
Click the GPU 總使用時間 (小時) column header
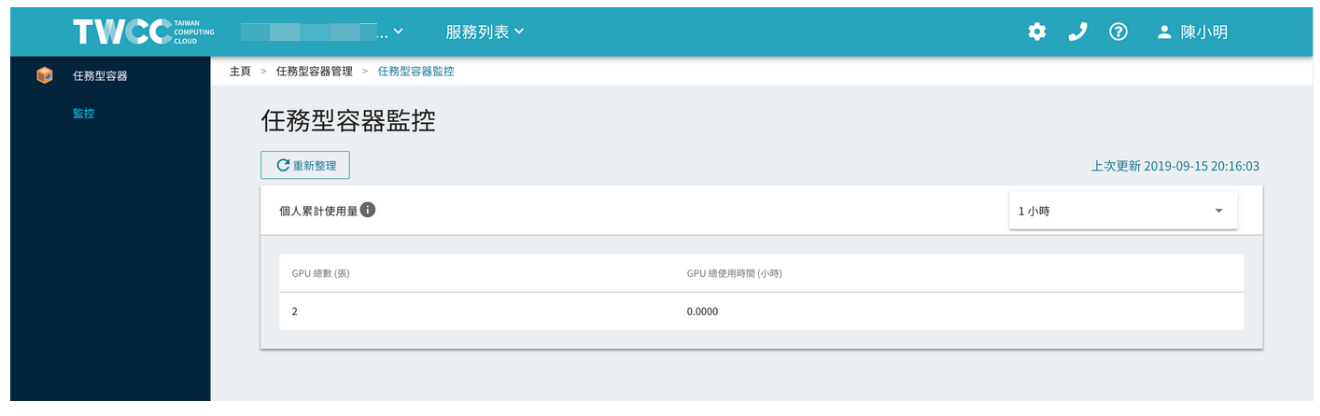(734, 273)
